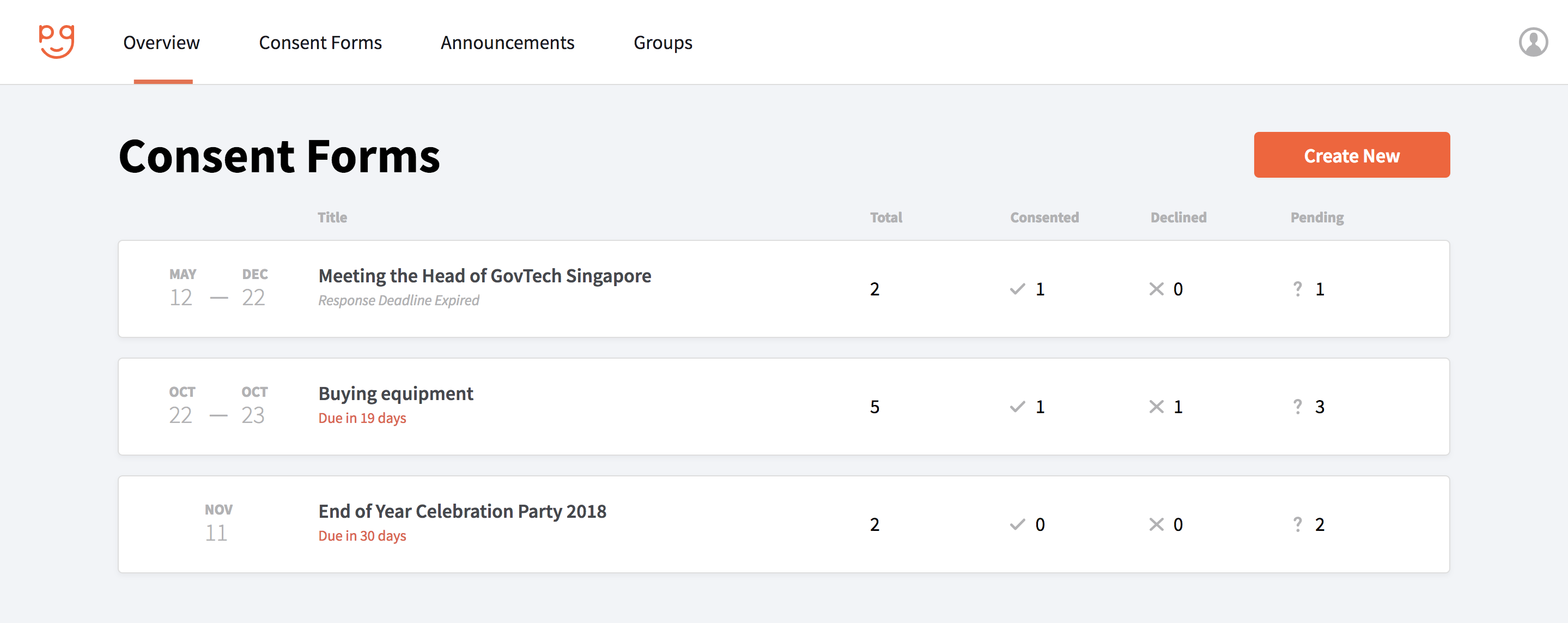Viewport: 1568px width, 623px height.
Task: Click the OCT 22 start date
Action: pyautogui.click(x=181, y=406)
